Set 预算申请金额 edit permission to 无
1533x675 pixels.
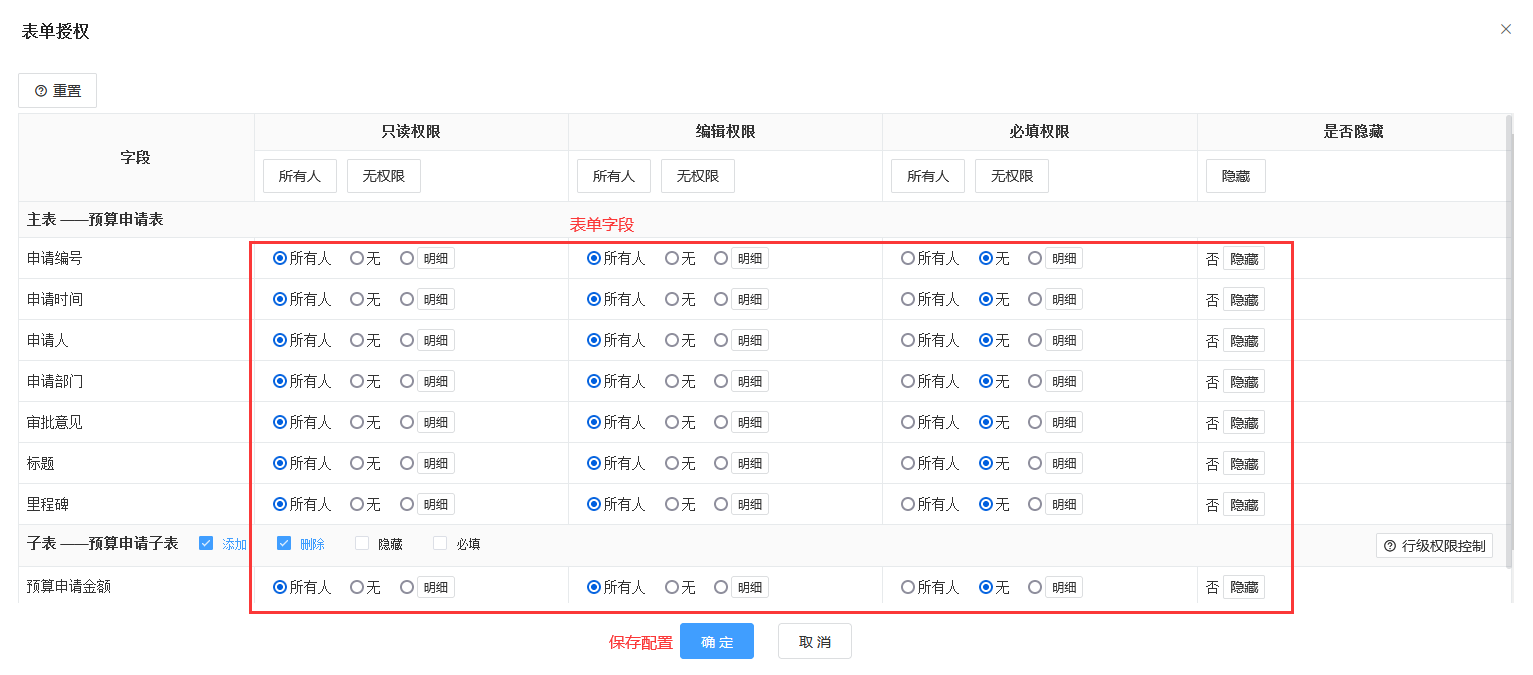(672, 587)
